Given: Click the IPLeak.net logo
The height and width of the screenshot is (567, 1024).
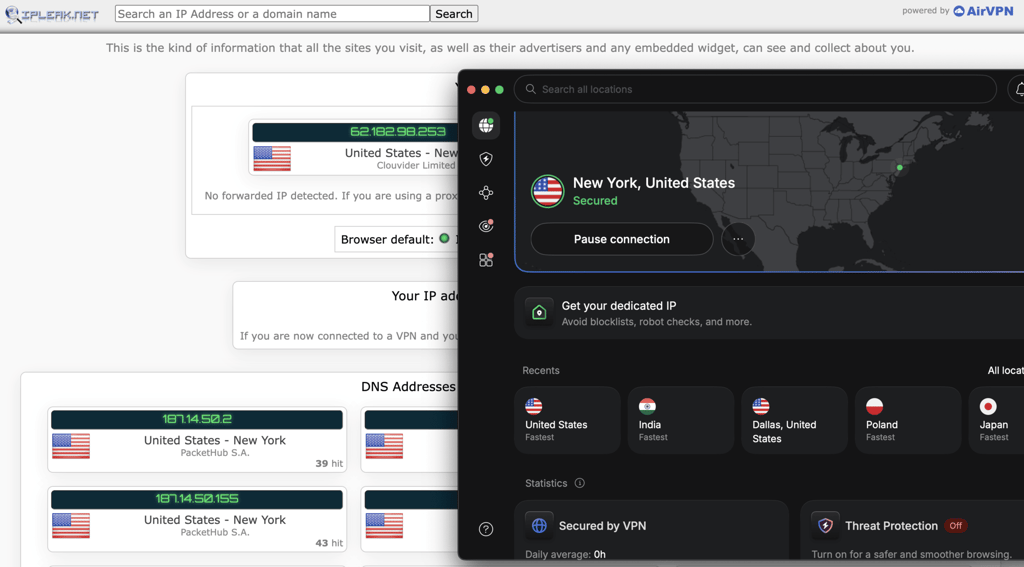Looking at the screenshot, I should (x=52, y=14).
